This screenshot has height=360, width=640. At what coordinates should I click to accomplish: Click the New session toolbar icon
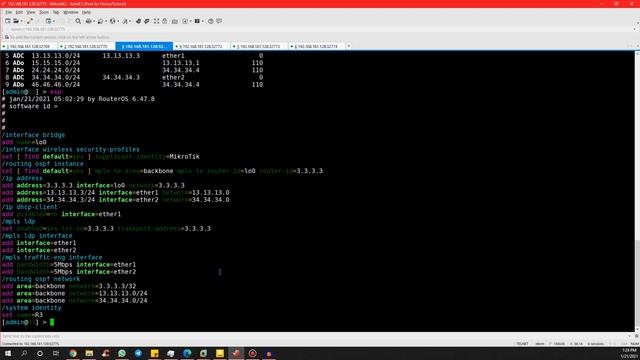pos(8,21)
